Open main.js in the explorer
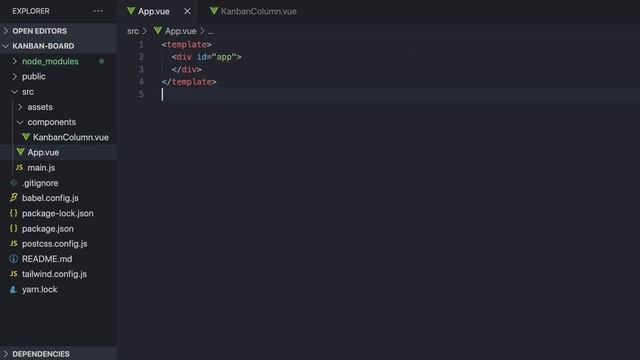Image resolution: width=640 pixels, height=360 pixels. (41, 168)
